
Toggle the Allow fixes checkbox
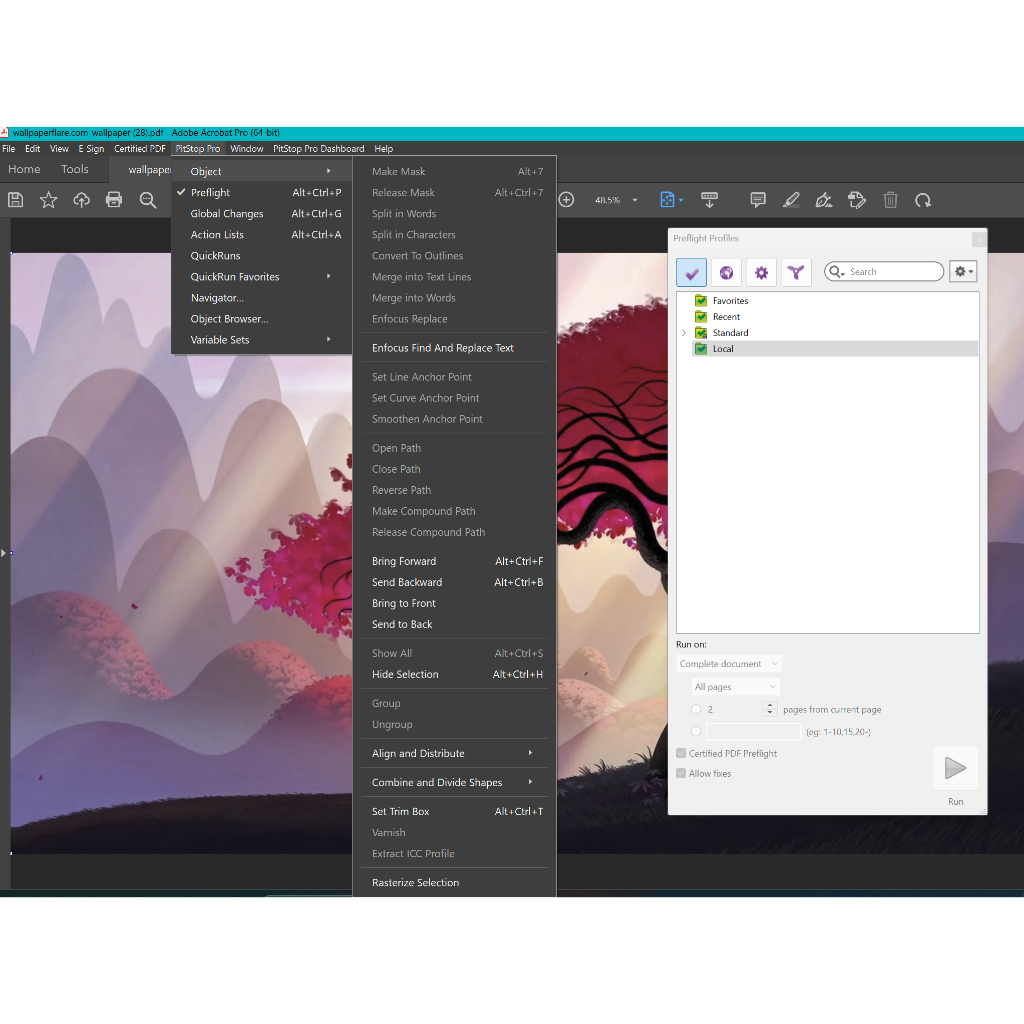[x=681, y=774]
